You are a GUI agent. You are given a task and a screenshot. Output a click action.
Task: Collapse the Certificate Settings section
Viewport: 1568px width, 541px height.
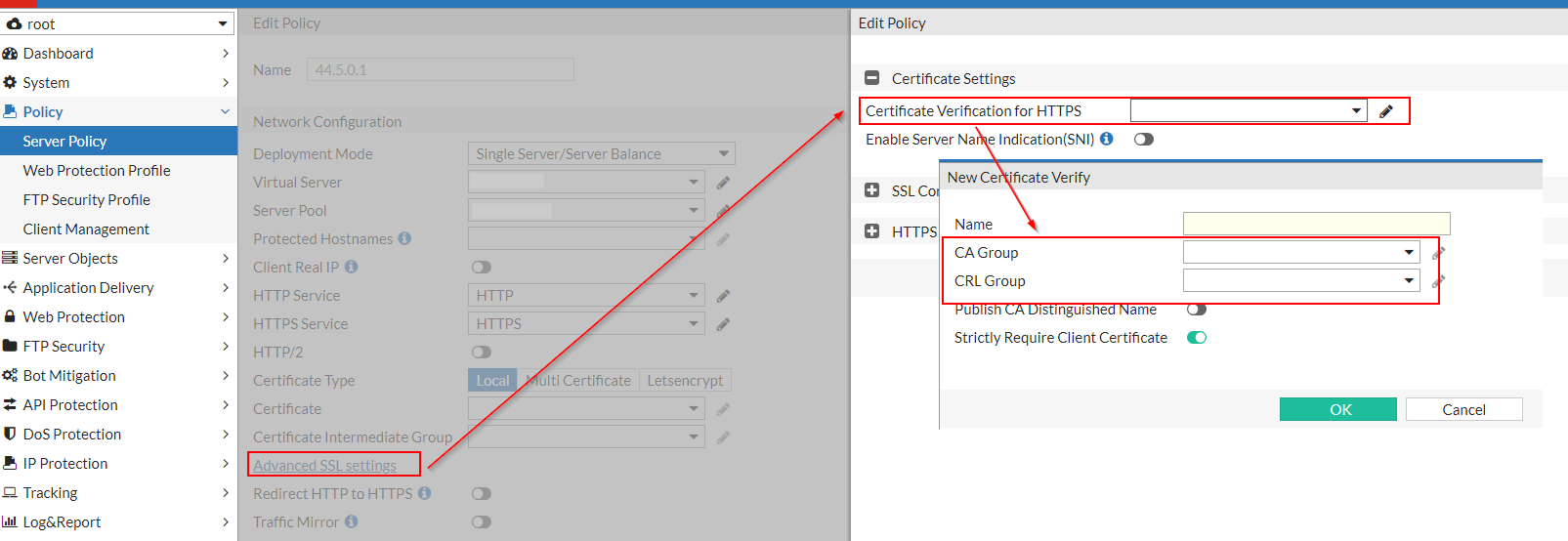[872, 78]
